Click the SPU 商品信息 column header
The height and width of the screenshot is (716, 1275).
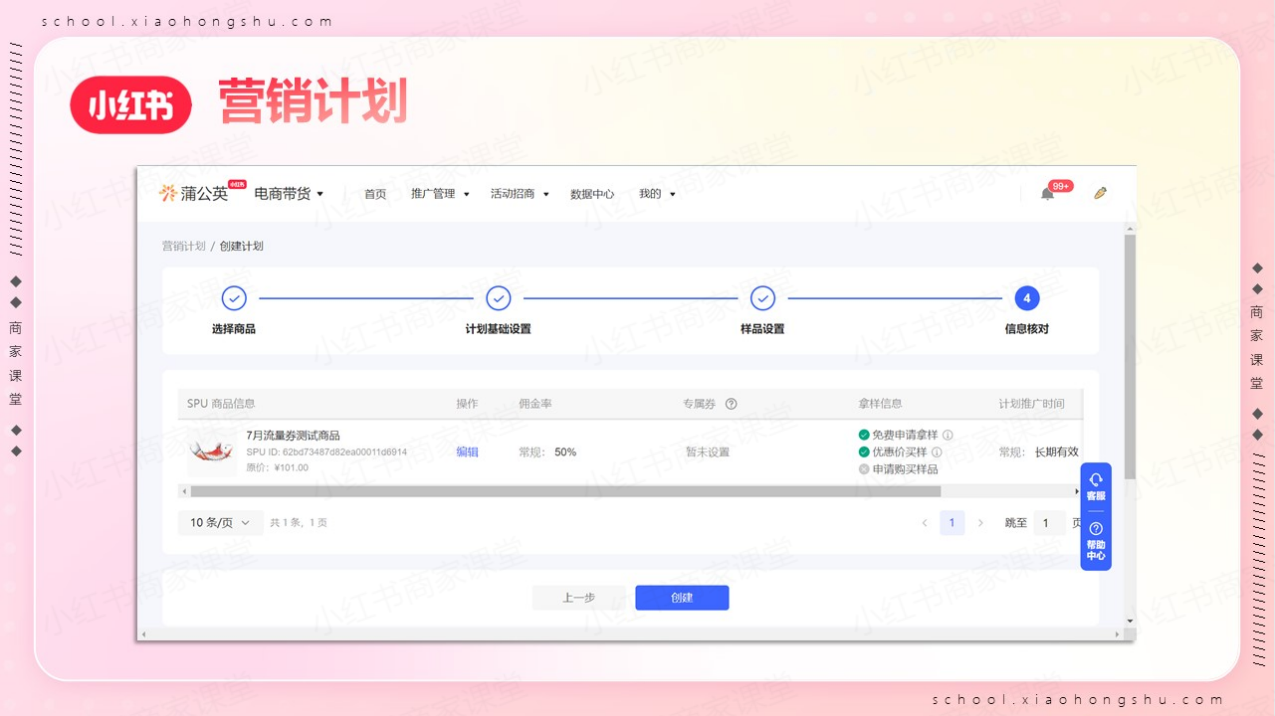(x=221, y=404)
